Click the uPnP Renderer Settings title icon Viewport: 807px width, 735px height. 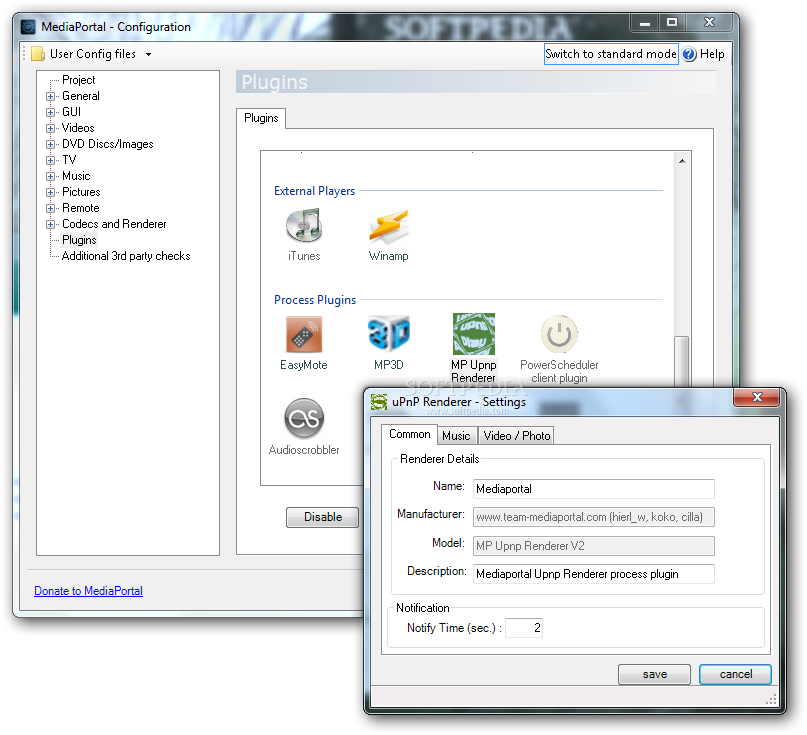[x=379, y=402]
